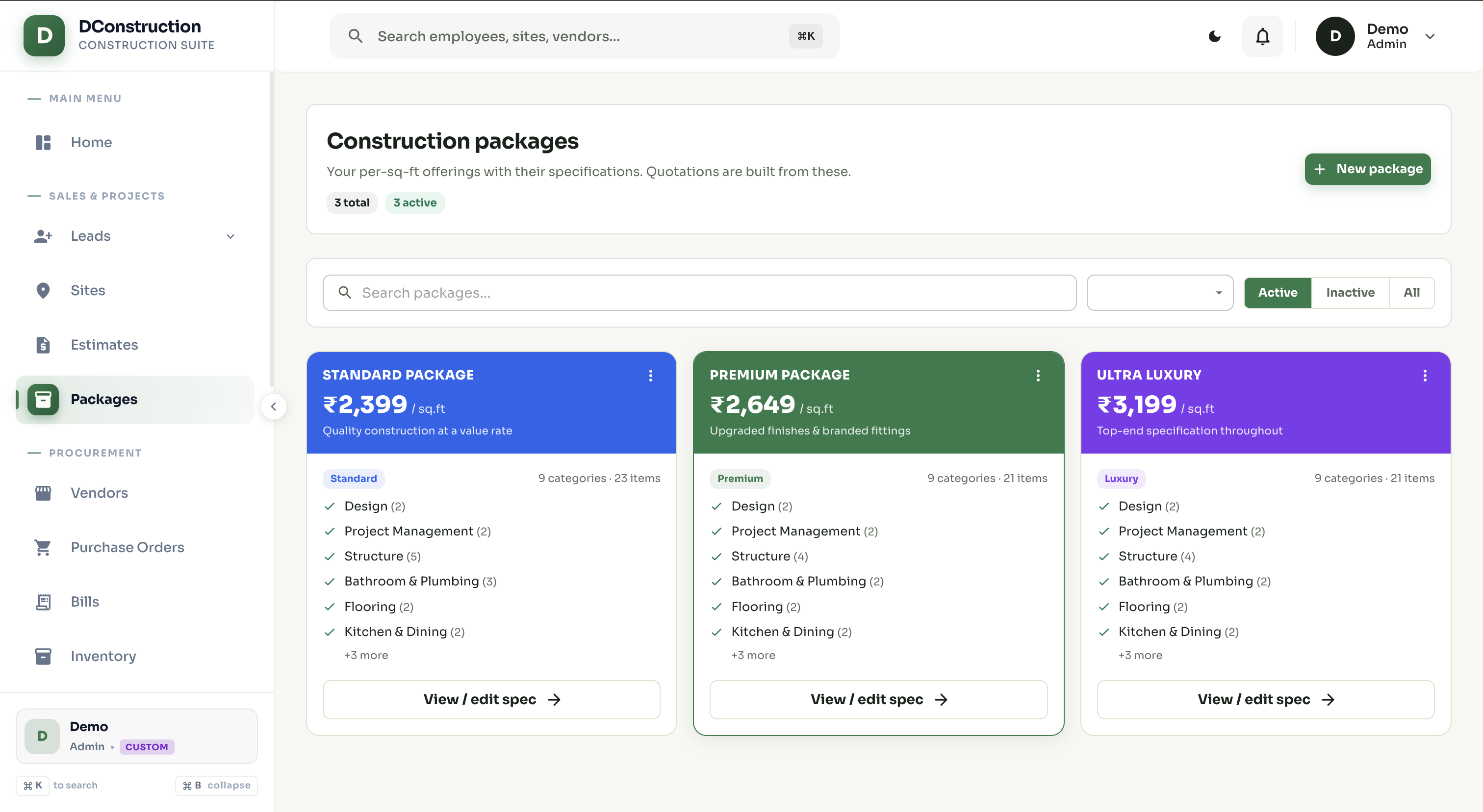Viewport: 1483px width, 812px height.
Task: Toggle dark mode moon icon
Action: (x=1214, y=36)
